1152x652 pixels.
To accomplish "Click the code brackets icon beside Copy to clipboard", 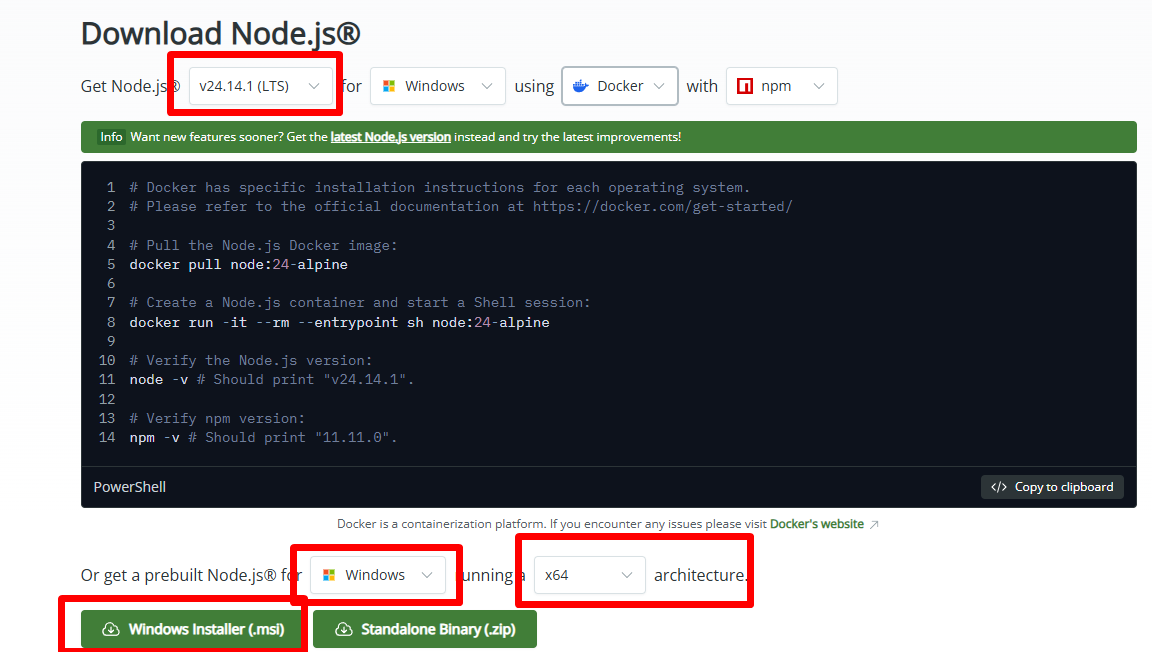I will click(x=998, y=487).
